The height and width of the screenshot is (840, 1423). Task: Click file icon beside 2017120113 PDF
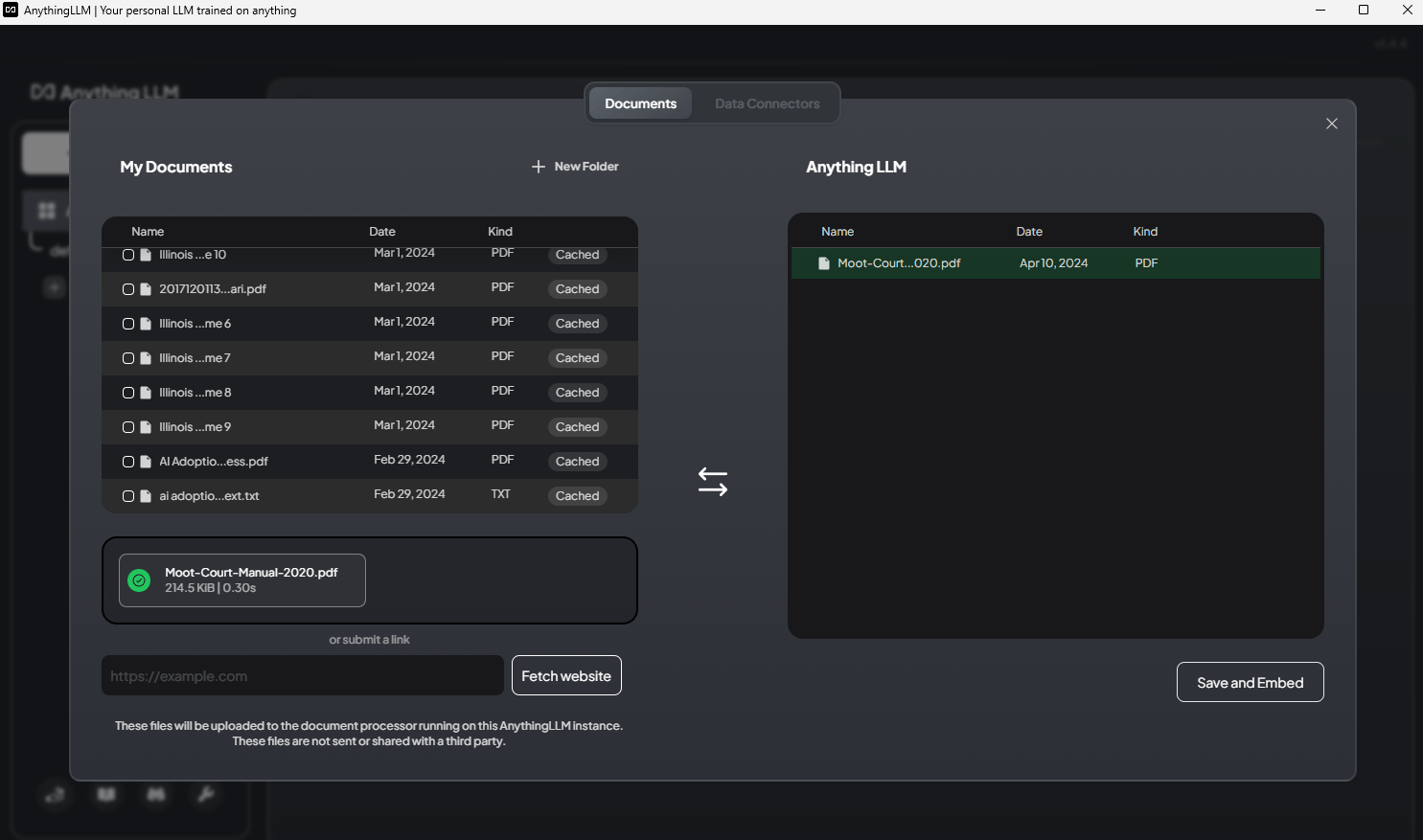[x=146, y=289]
